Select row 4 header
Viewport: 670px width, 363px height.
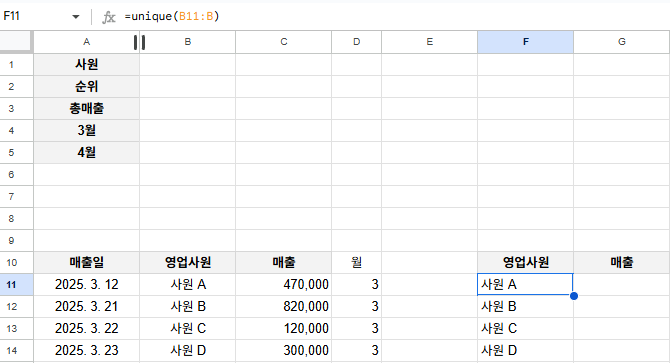[16, 131]
